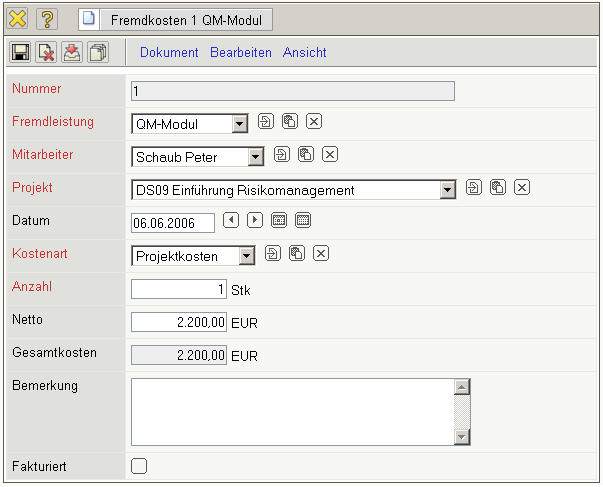Clear the Fremdleistung field with its X icon
The height and width of the screenshot is (487, 603).
[313, 122]
